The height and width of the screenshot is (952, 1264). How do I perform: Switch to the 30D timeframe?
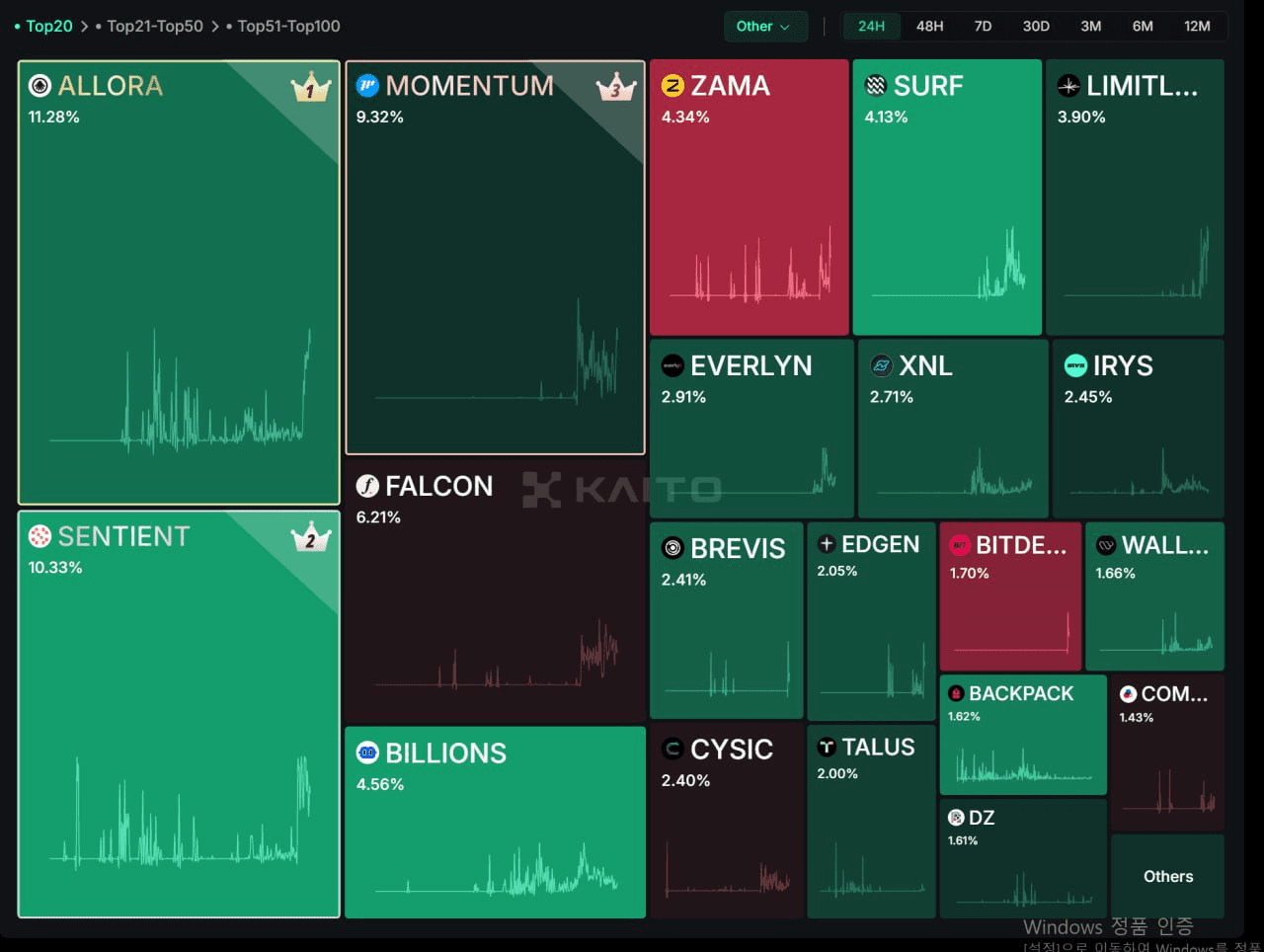[x=1036, y=27]
